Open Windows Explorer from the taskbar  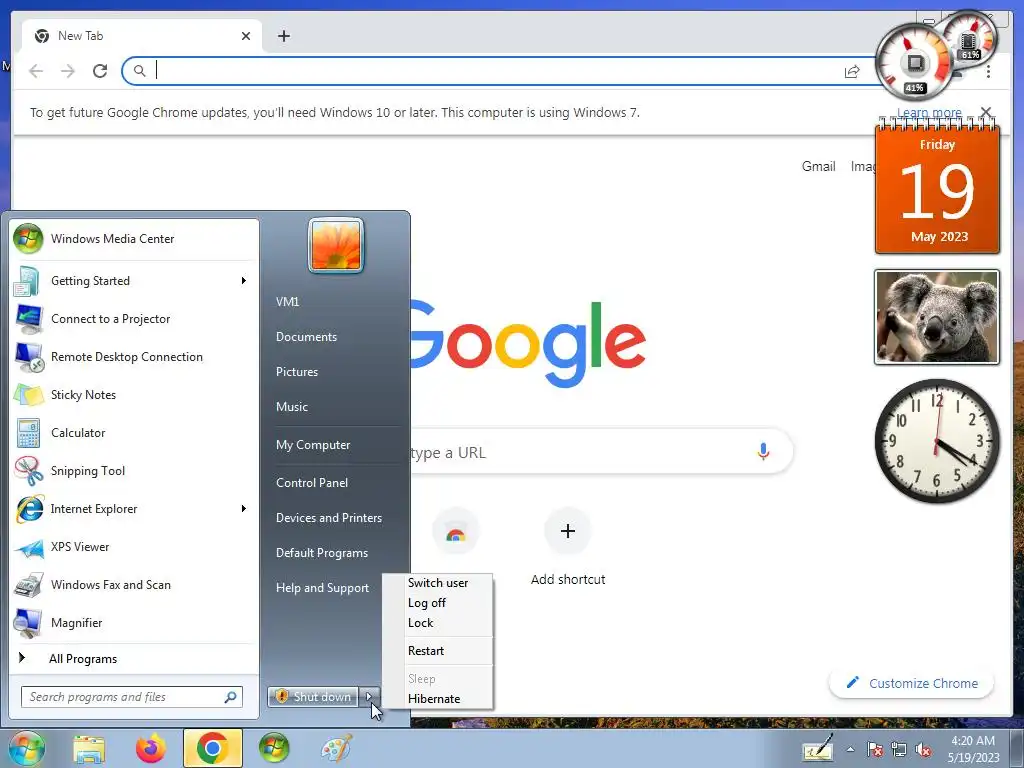point(89,748)
